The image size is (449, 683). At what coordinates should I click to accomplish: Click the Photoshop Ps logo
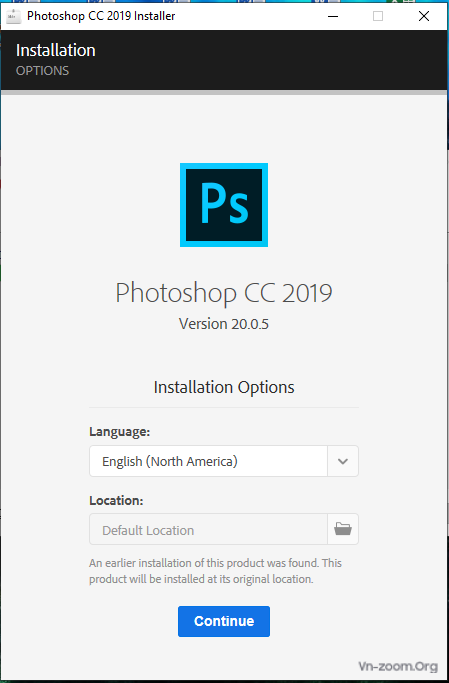(x=224, y=205)
